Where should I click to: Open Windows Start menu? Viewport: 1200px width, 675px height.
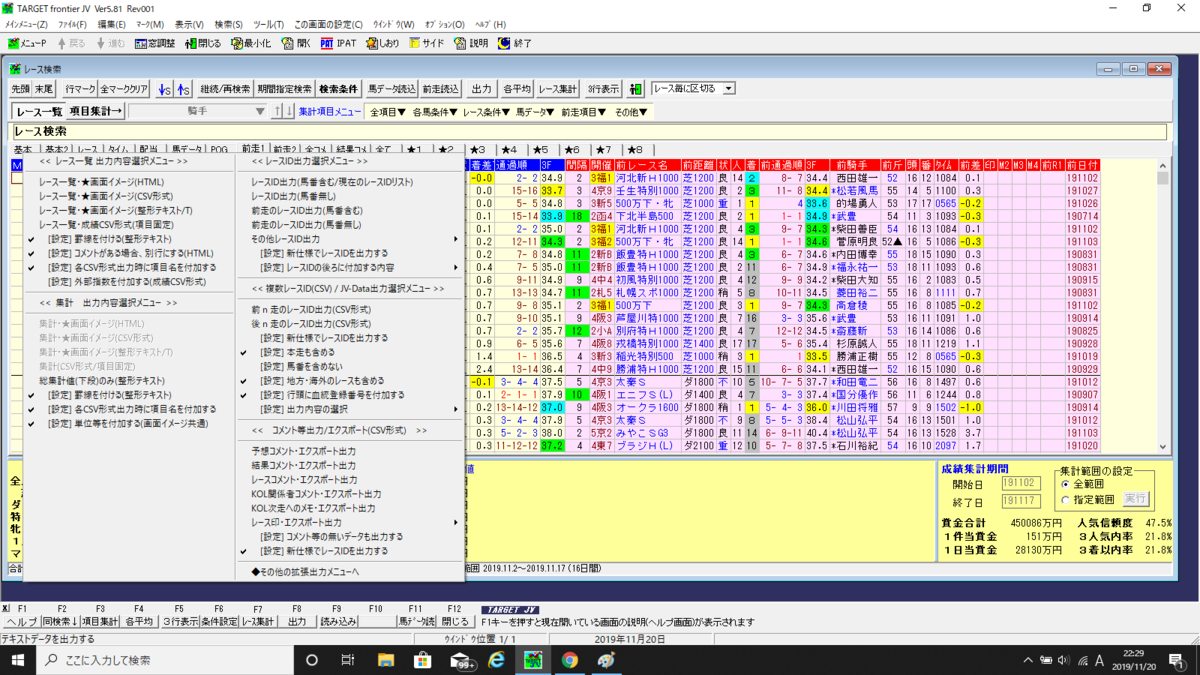click(17, 660)
